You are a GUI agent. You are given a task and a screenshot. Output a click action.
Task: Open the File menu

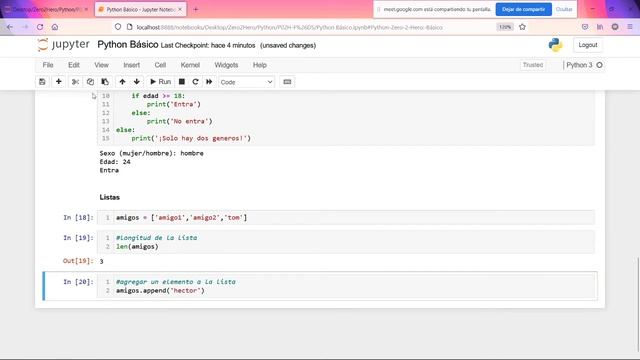pos(48,65)
